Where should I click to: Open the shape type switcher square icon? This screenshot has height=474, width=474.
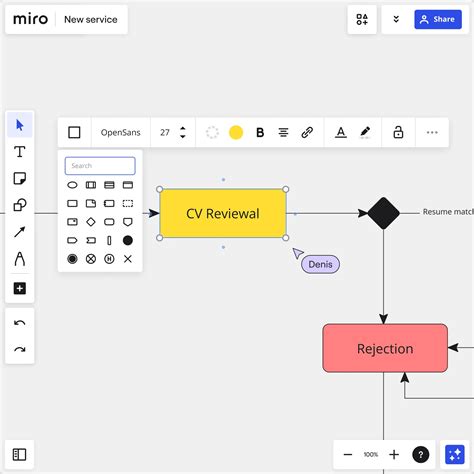(x=74, y=132)
